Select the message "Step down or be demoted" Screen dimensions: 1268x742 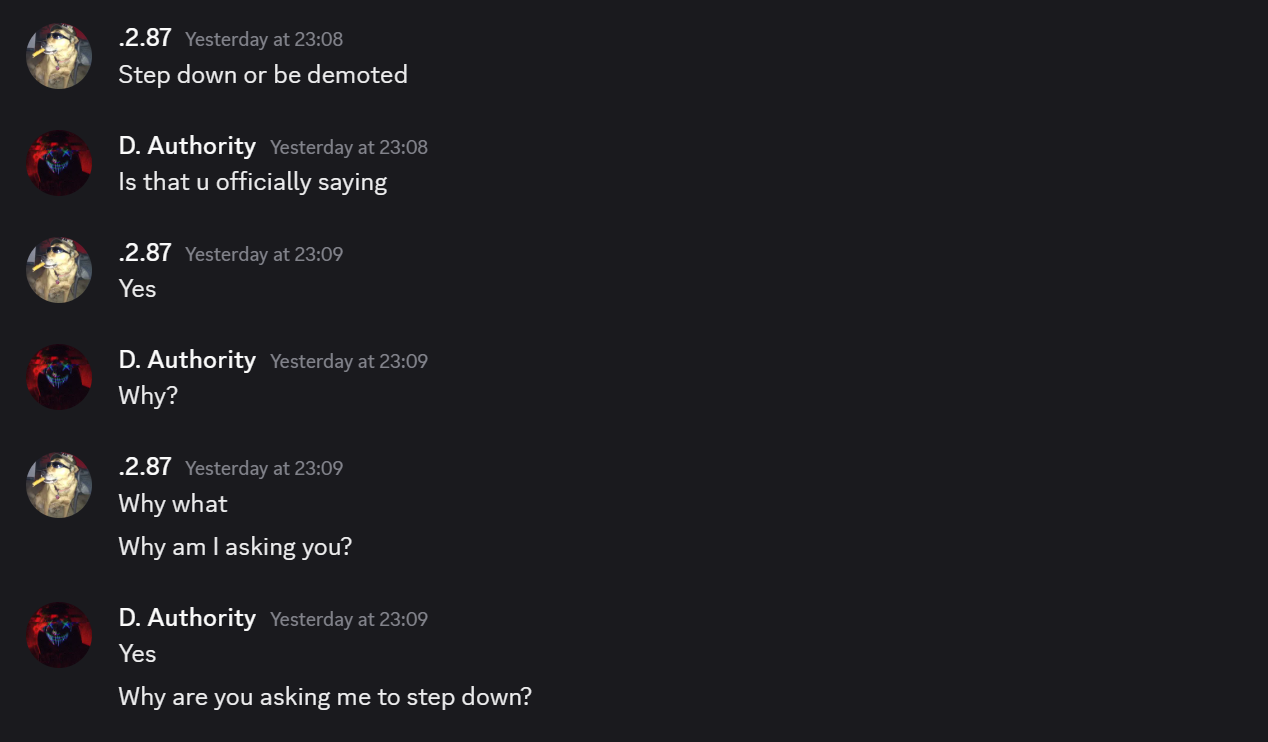coord(263,75)
